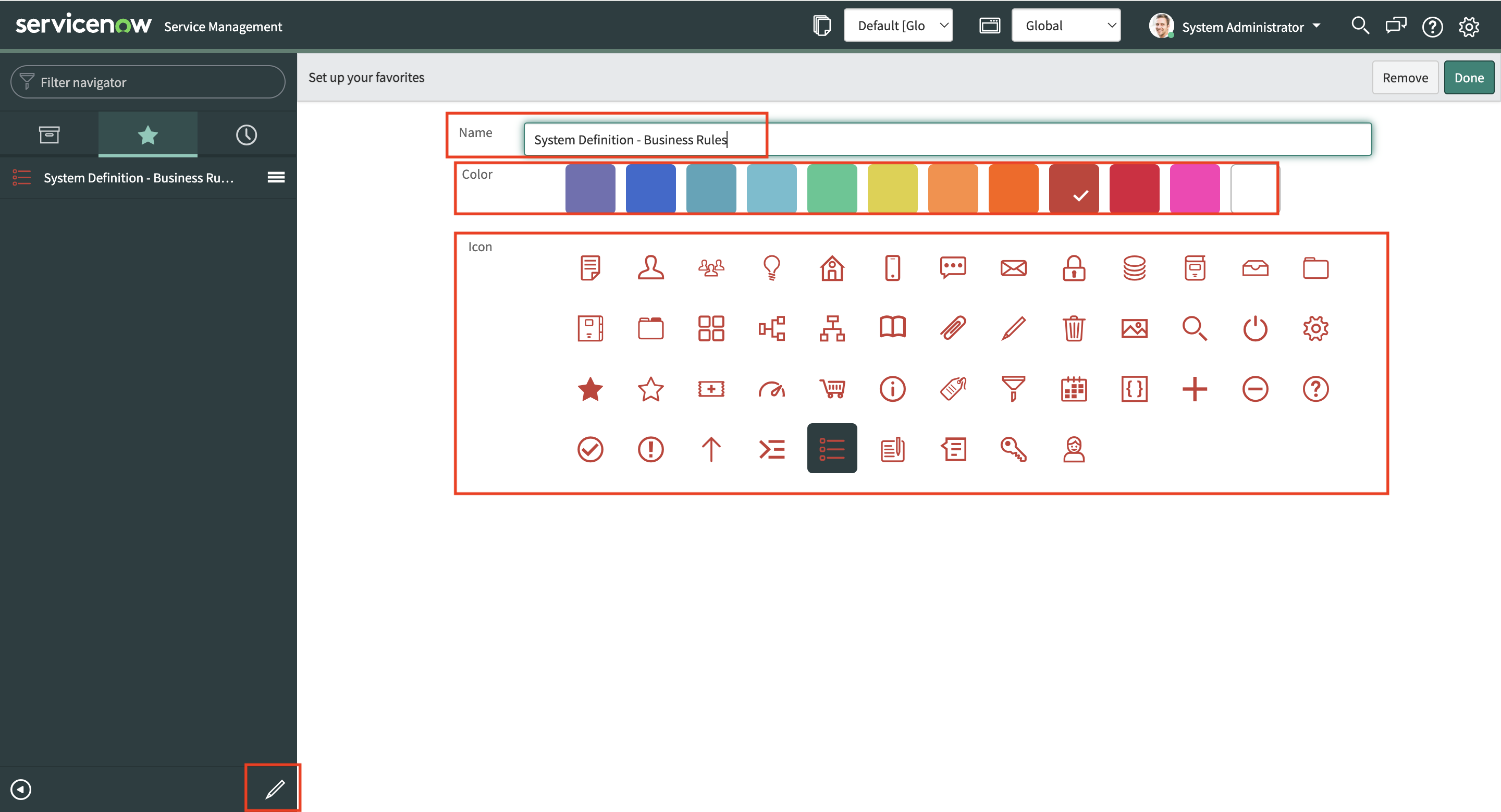The image size is (1501, 812).
Task: Expand the Global application scope dropdown
Action: point(1065,26)
